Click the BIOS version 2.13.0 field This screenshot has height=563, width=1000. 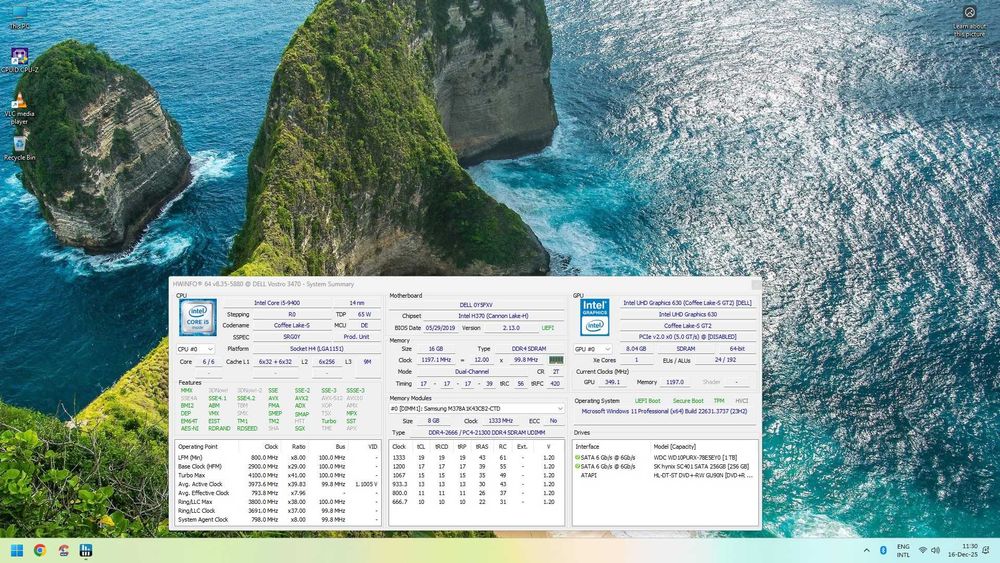click(x=511, y=328)
